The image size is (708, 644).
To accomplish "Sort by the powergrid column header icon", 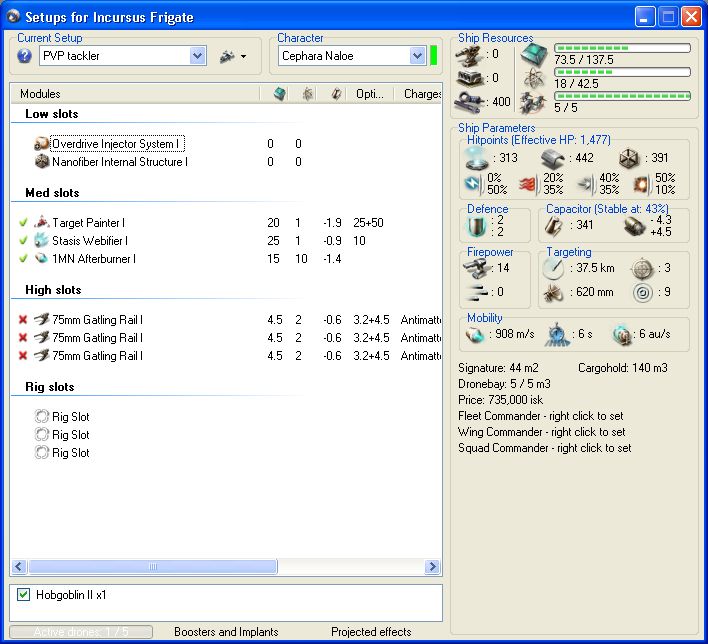I will (307, 94).
